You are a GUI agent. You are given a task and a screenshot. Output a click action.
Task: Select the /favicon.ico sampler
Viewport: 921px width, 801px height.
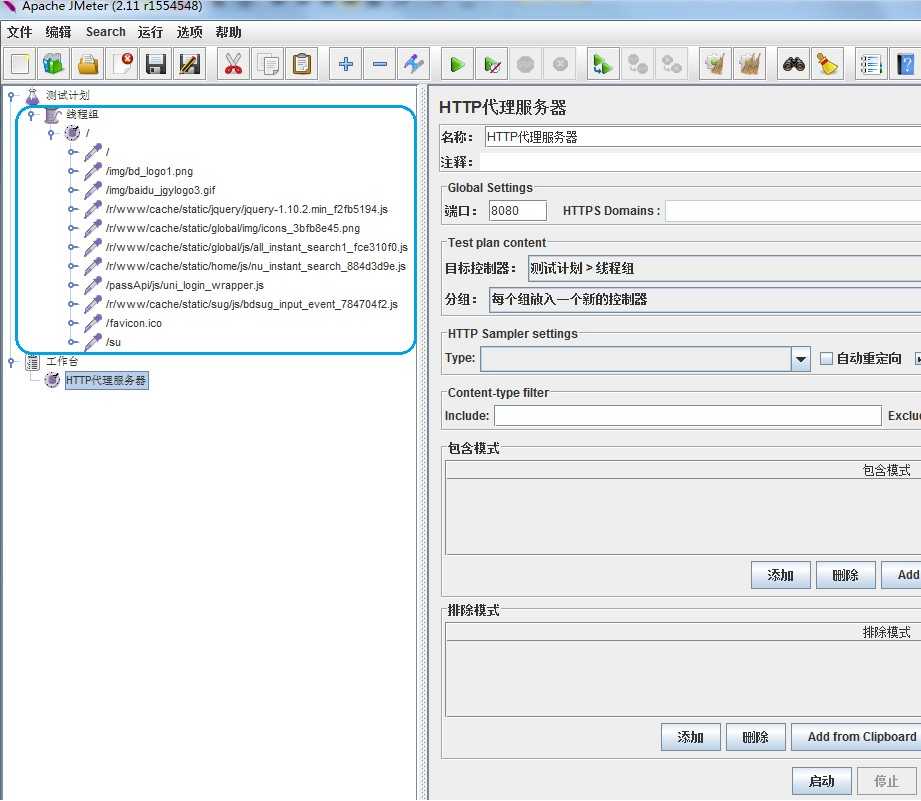(x=133, y=324)
